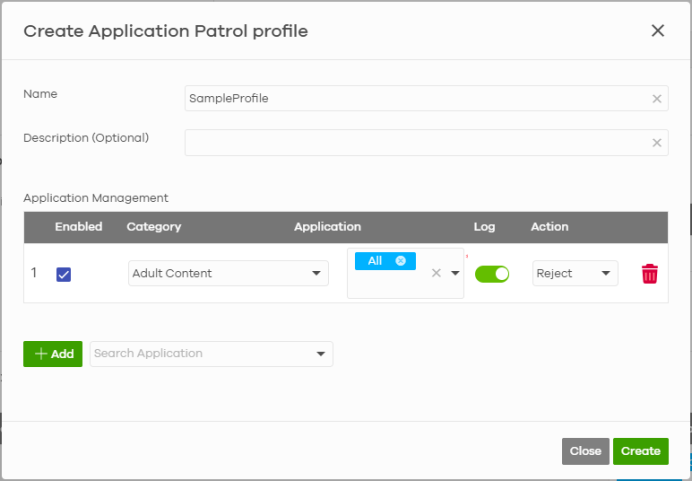The width and height of the screenshot is (692, 481).
Task: Click the Category column header
Action: (x=154, y=227)
